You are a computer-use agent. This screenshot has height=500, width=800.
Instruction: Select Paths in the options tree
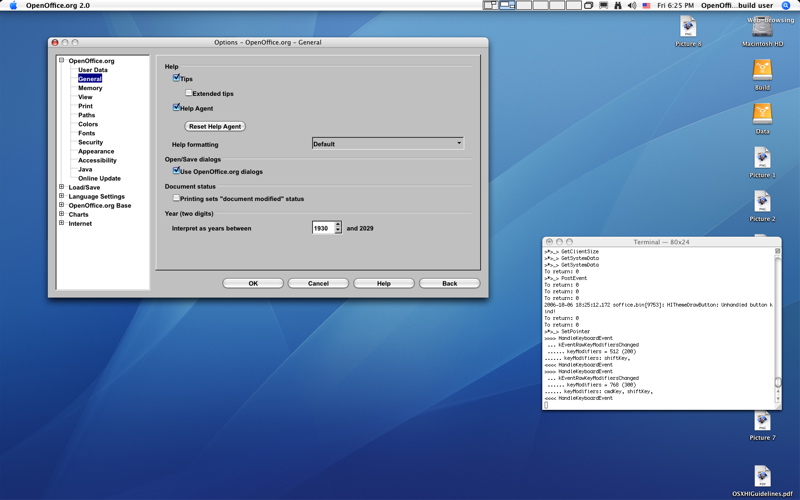coord(86,115)
